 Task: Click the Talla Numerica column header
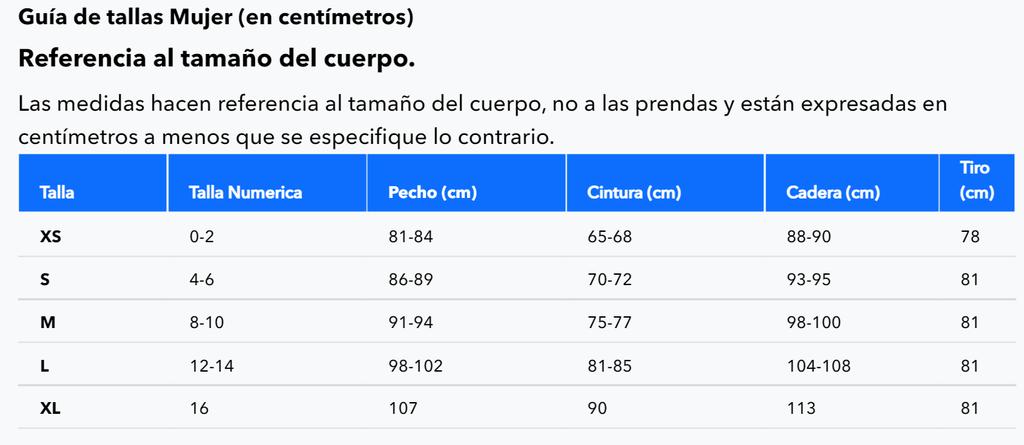coord(245,193)
